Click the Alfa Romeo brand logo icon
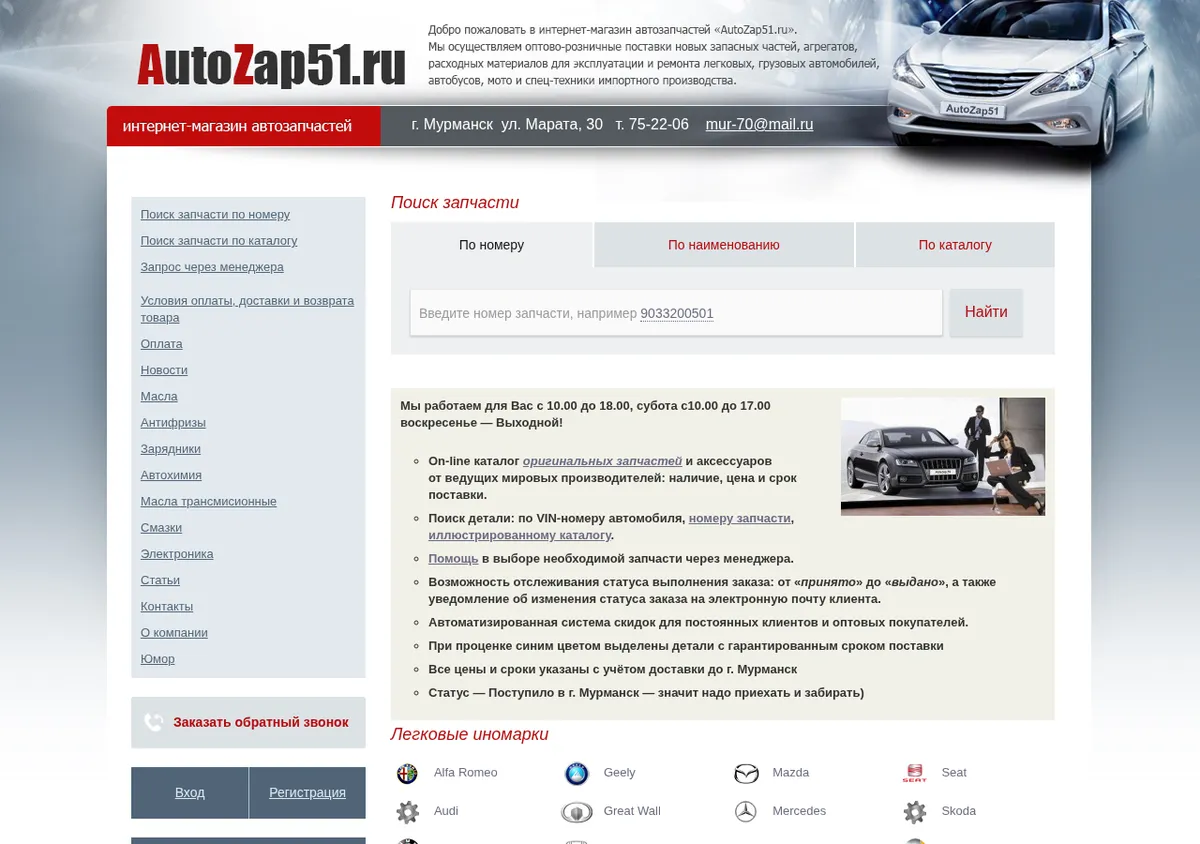The height and width of the screenshot is (844, 1200). 407,773
